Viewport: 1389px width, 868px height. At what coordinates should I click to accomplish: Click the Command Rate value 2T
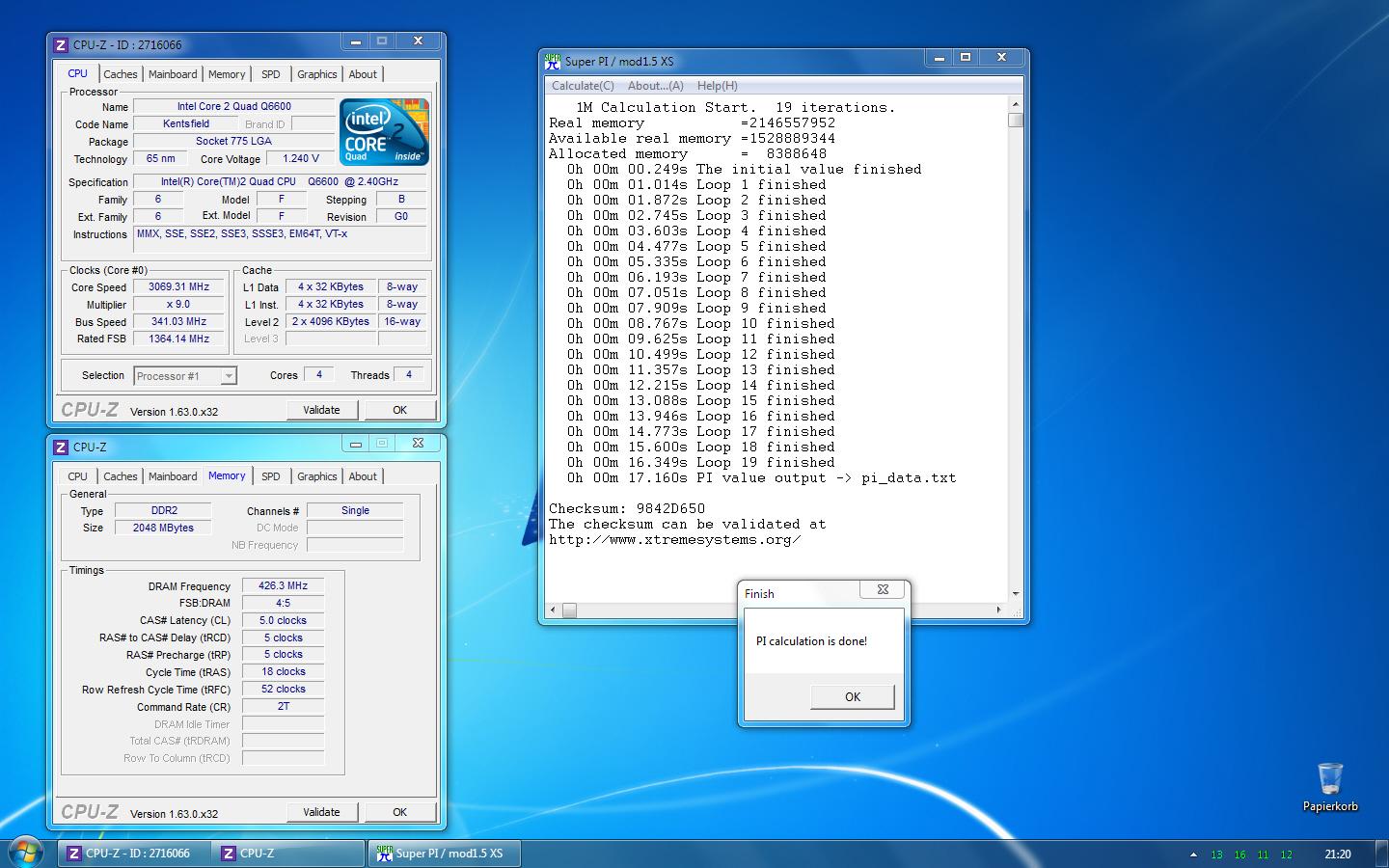pos(283,707)
